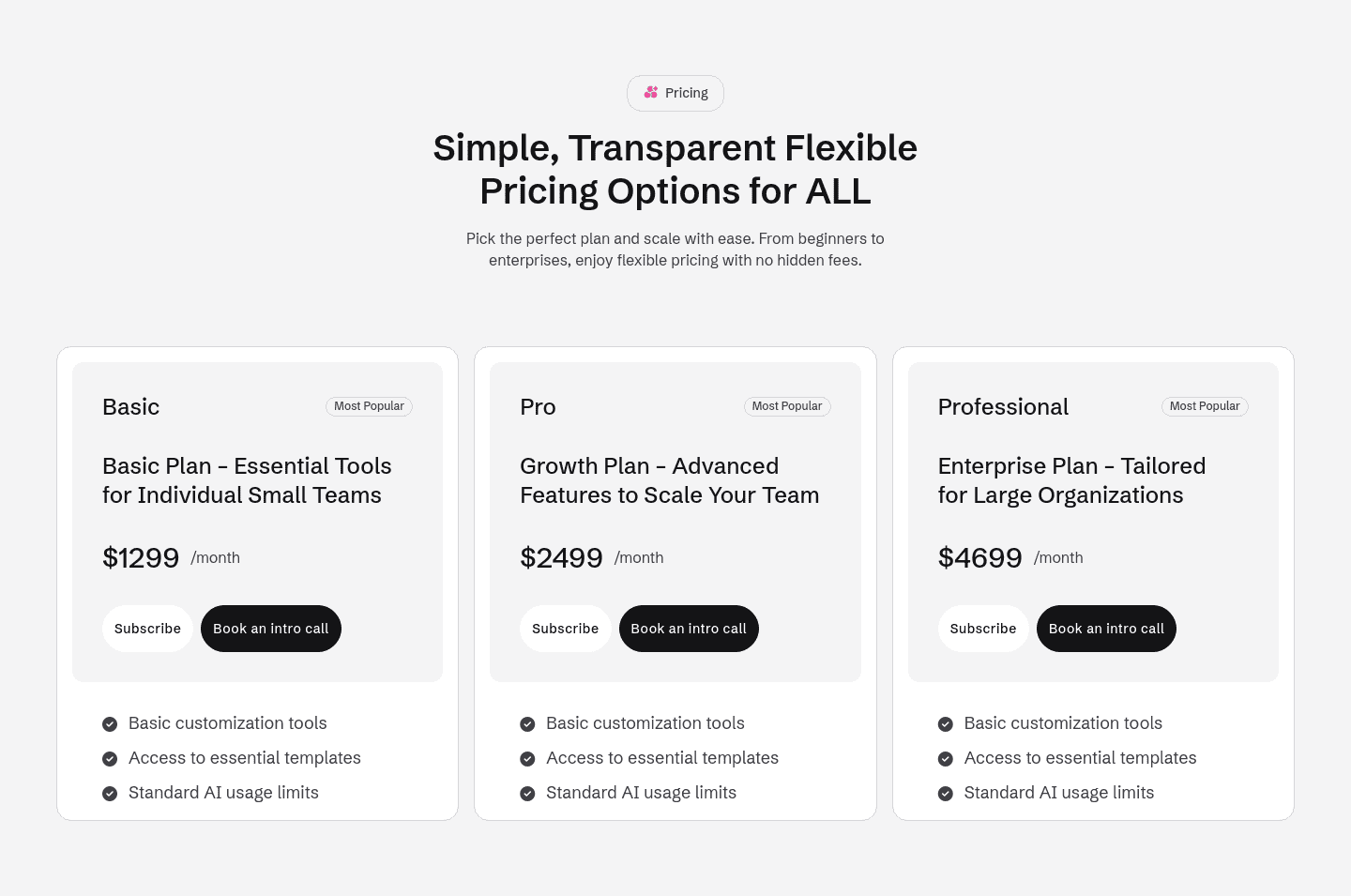This screenshot has height=896, width=1351.
Task: Click the checkmark beside Basic customization tools in Professional plan
Action: 946,723
